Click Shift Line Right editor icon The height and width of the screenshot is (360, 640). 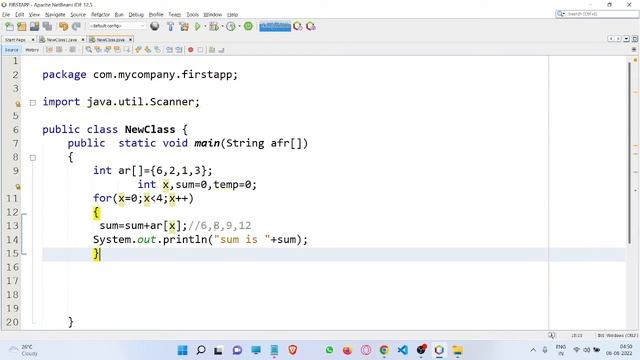click(x=179, y=50)
